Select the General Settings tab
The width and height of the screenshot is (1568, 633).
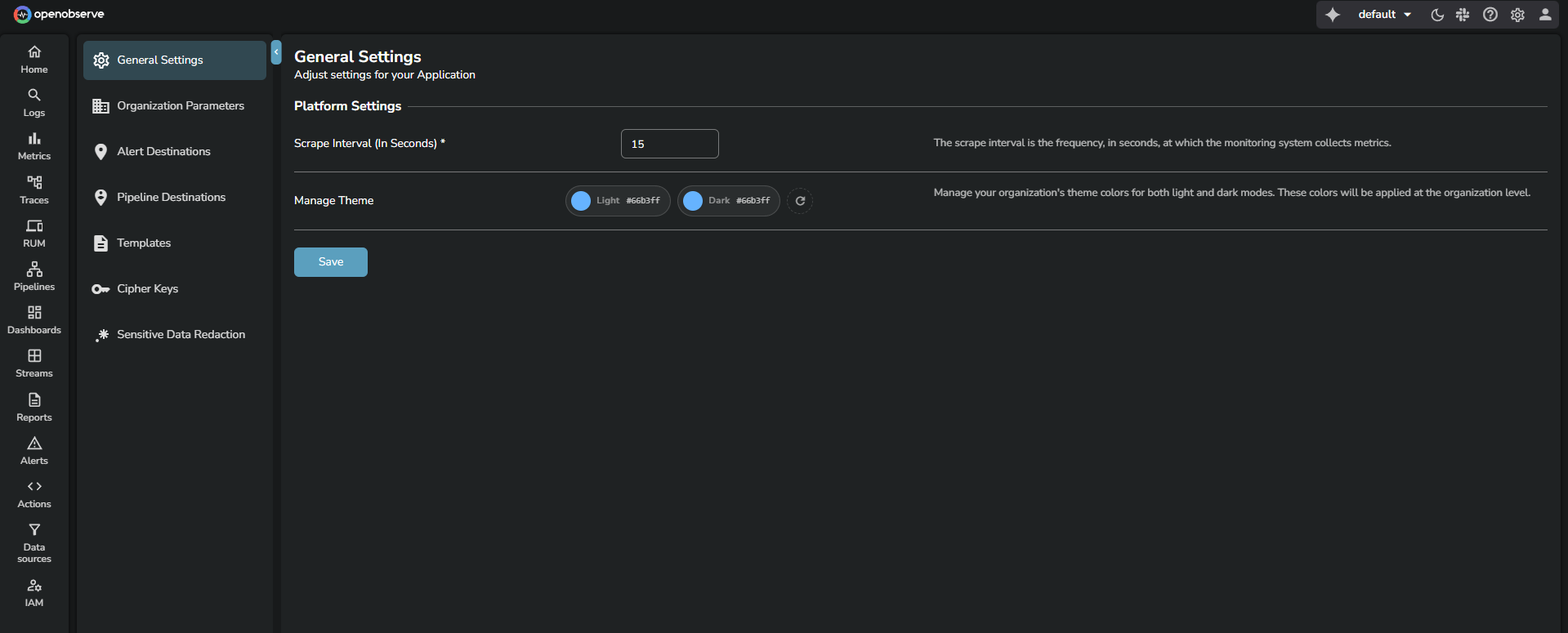pyautogui.click(x=175, y=60)
